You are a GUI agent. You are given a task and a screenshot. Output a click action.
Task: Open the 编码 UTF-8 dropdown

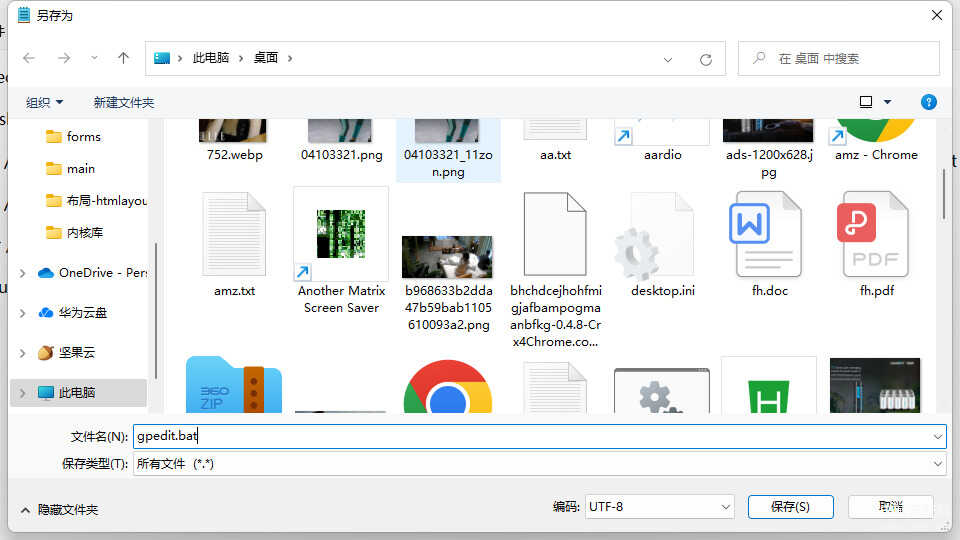tap(660, 507)
